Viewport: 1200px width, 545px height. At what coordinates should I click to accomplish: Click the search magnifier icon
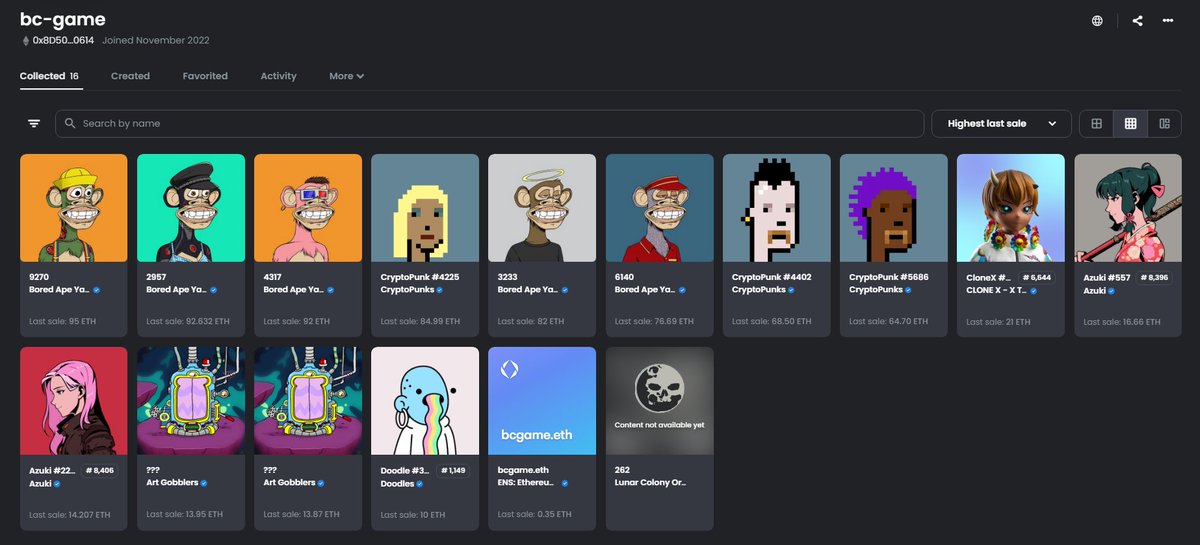coord(70,123)
